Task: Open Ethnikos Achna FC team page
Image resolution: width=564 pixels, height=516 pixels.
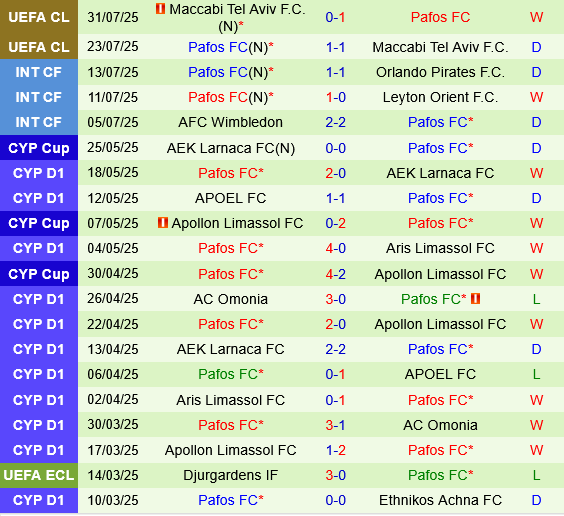Action: [x=440, y=500]
